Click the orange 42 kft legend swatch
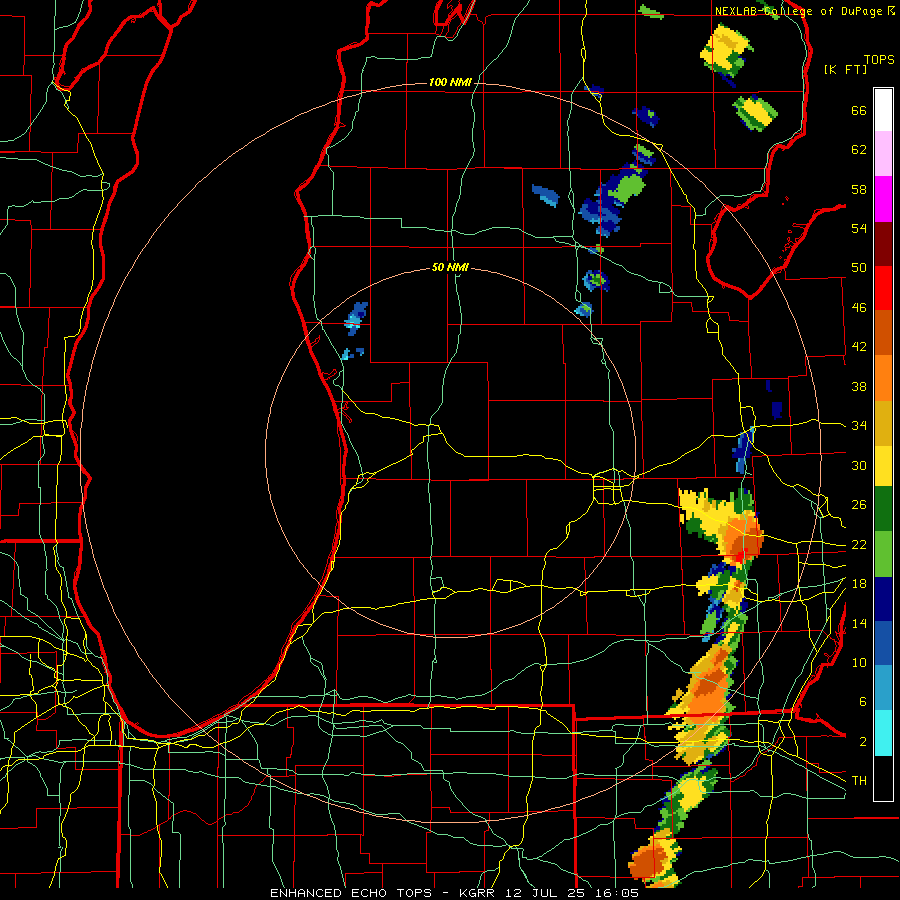Viewport: 900px width, 900px height. coord(883,378)
